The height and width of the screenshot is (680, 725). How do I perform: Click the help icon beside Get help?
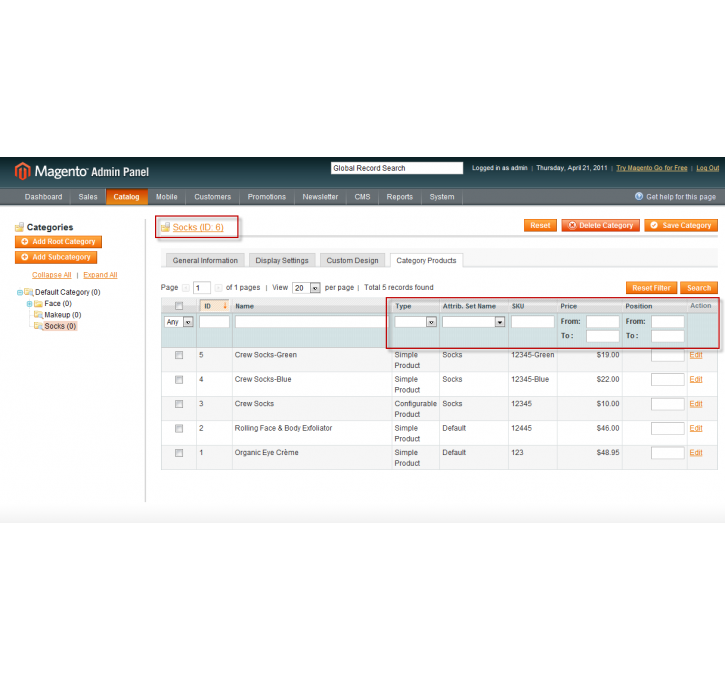pyautogui.click(x=639, y=197)
